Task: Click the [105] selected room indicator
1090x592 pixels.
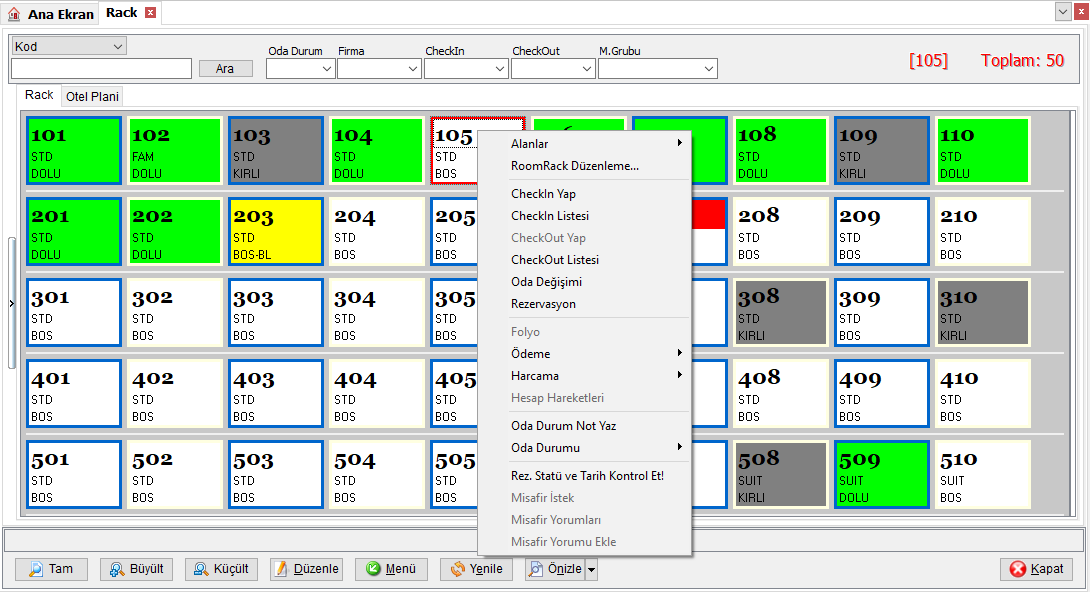Action: pos(928,60)
